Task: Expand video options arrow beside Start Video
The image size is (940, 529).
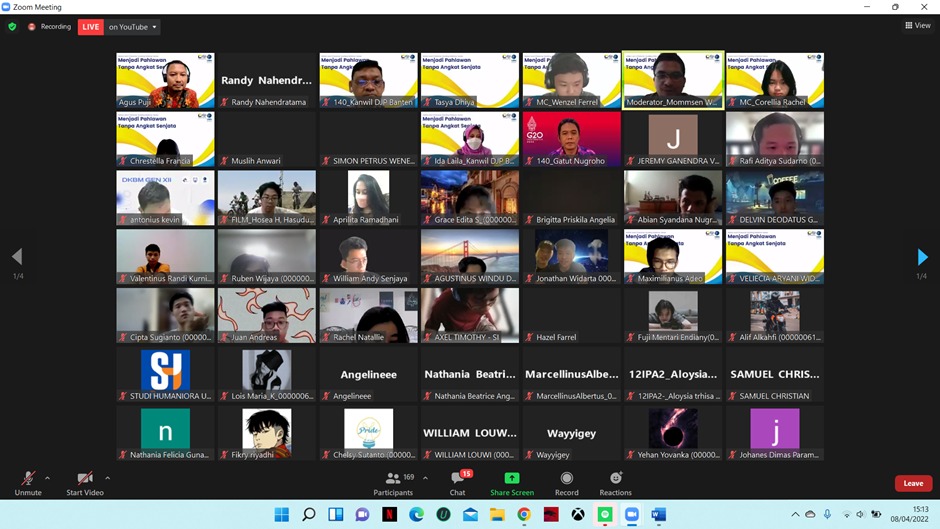Action: (107, 478)
